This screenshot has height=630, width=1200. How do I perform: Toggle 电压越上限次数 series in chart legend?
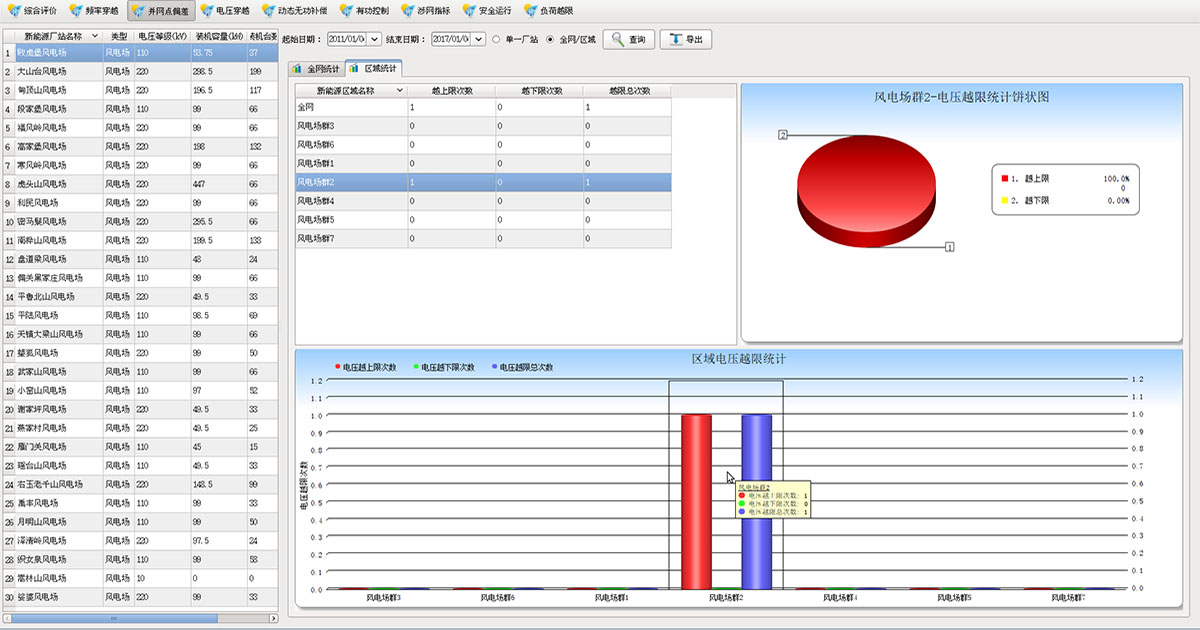[x=366, y=367]
